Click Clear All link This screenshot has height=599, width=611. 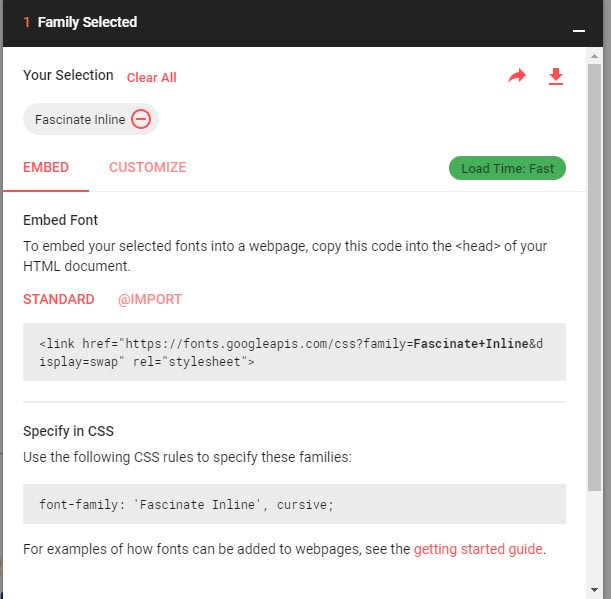[152, 78]
